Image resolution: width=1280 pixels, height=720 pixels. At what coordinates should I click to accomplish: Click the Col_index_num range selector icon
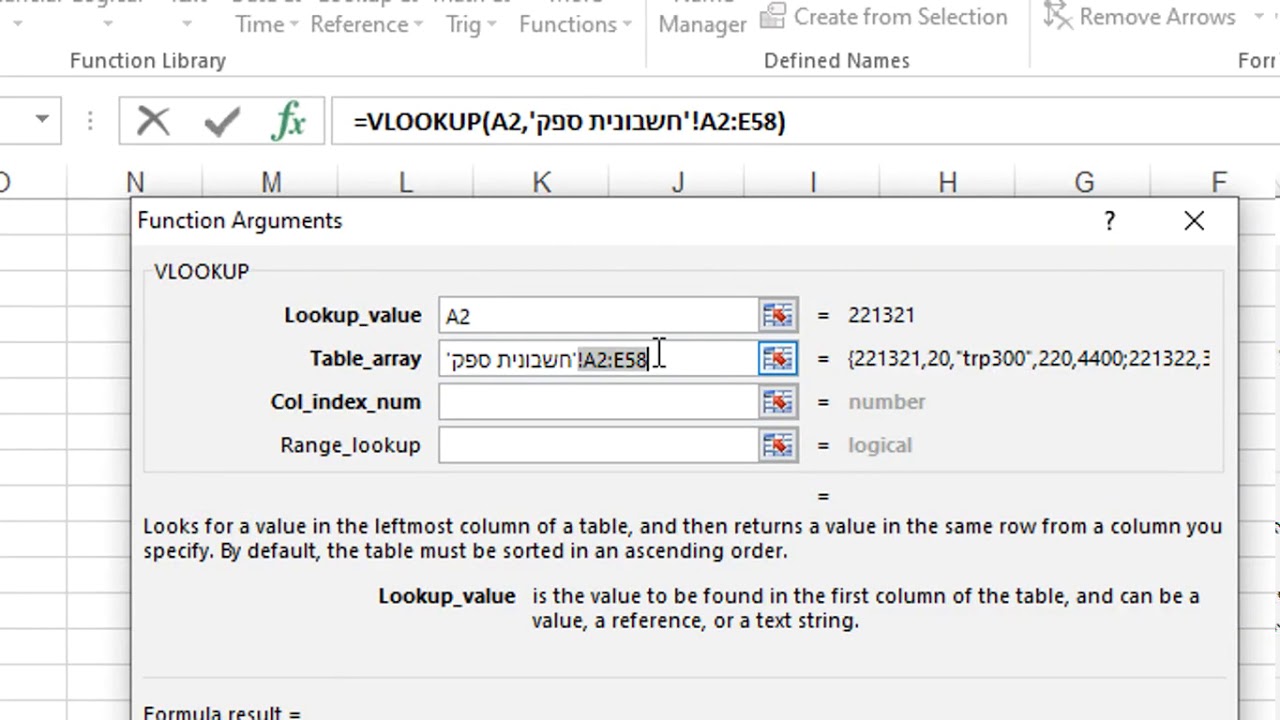(x=778, y=402)
